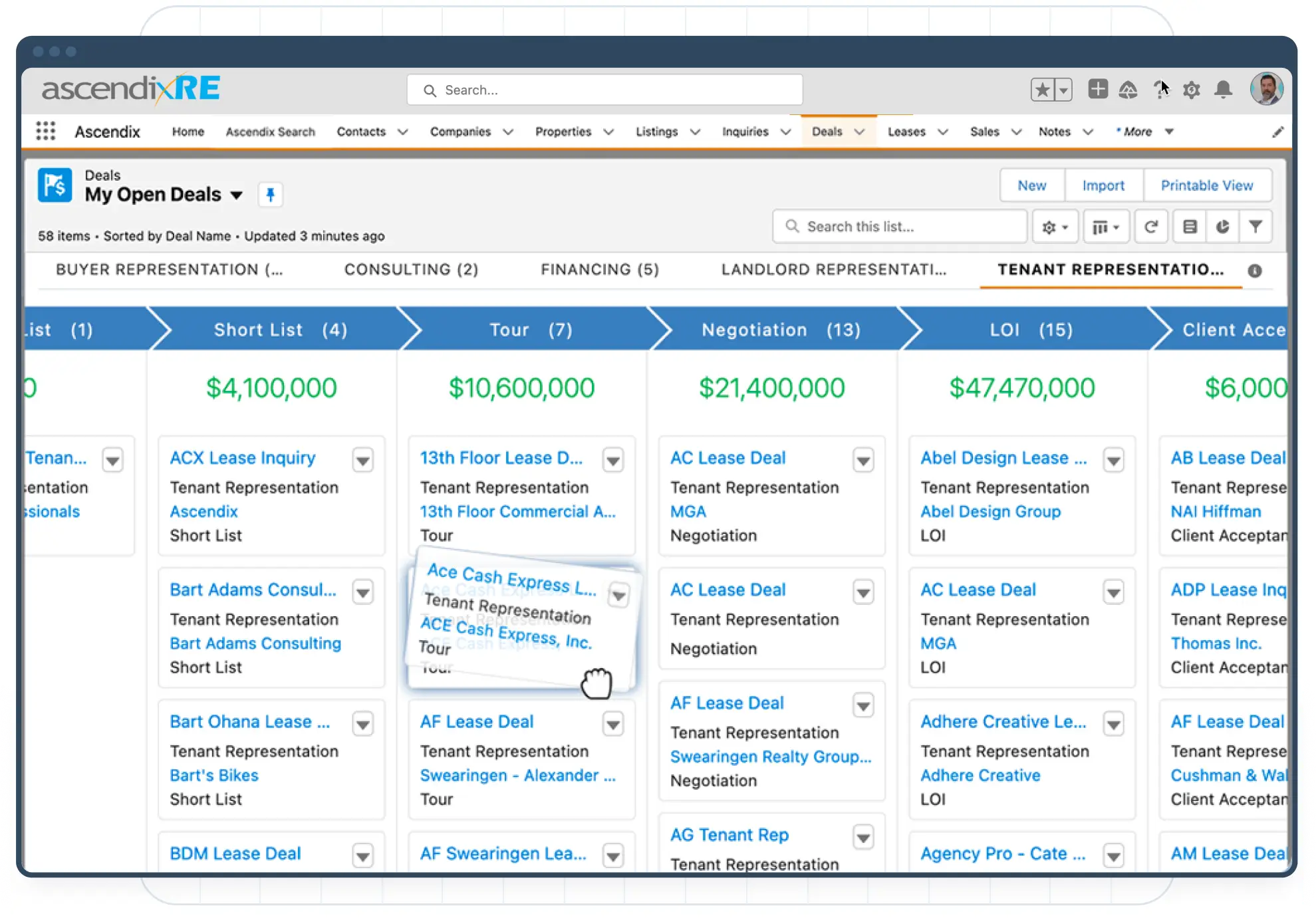Open the user profile avatar

(x=1267, y=89)
